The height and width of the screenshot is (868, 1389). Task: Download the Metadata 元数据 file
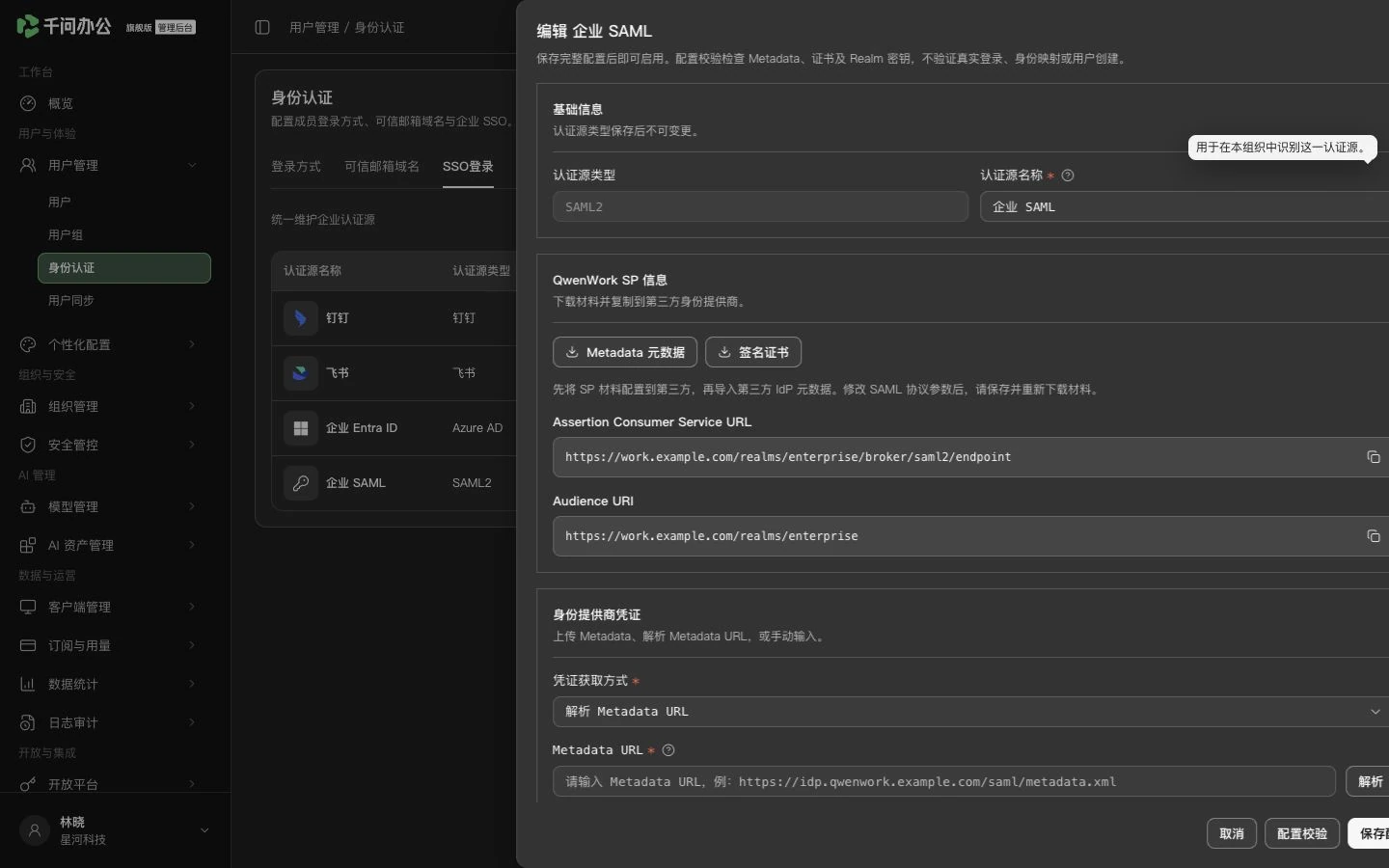625,352
